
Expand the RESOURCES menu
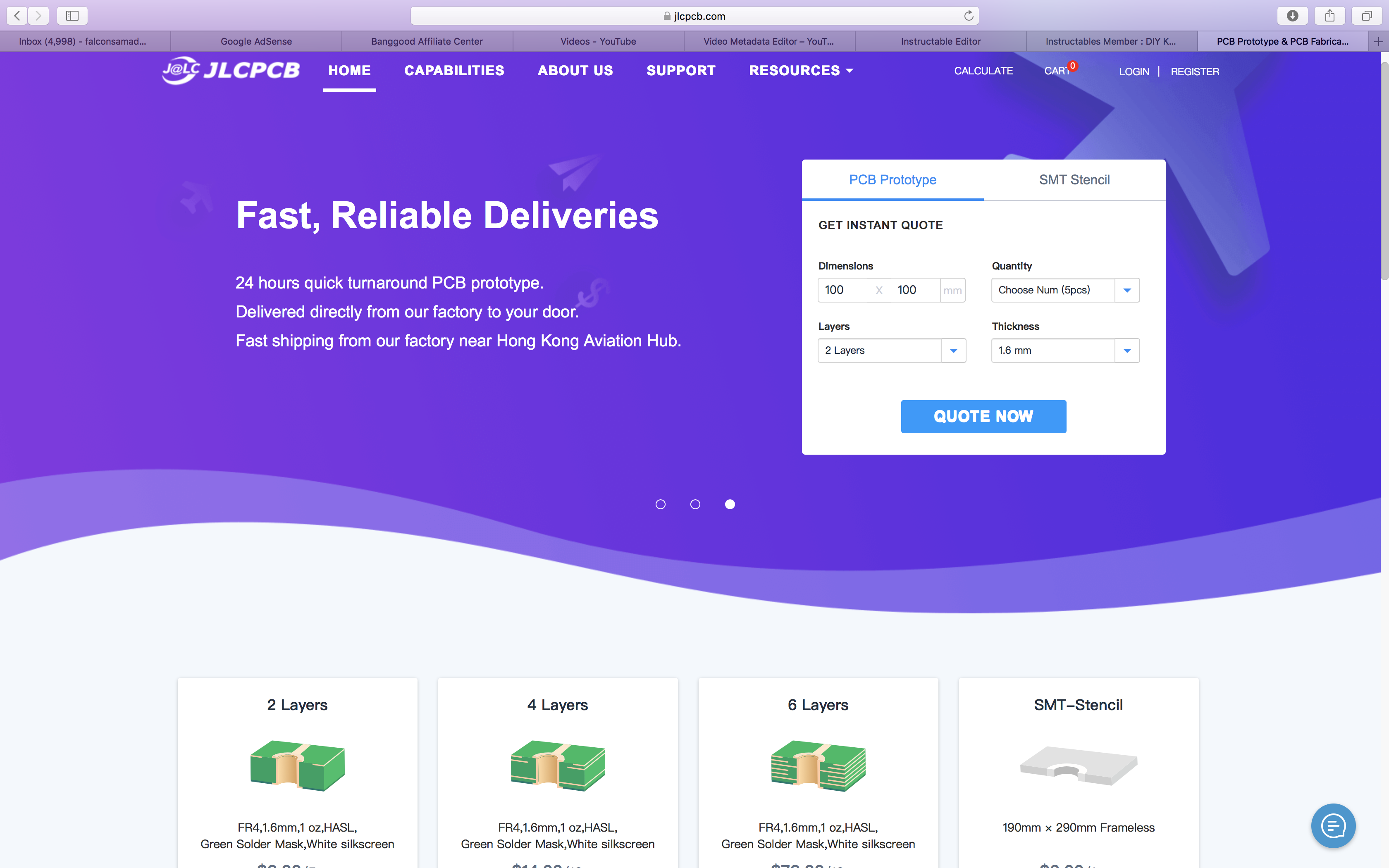click(x=801, y=71)
